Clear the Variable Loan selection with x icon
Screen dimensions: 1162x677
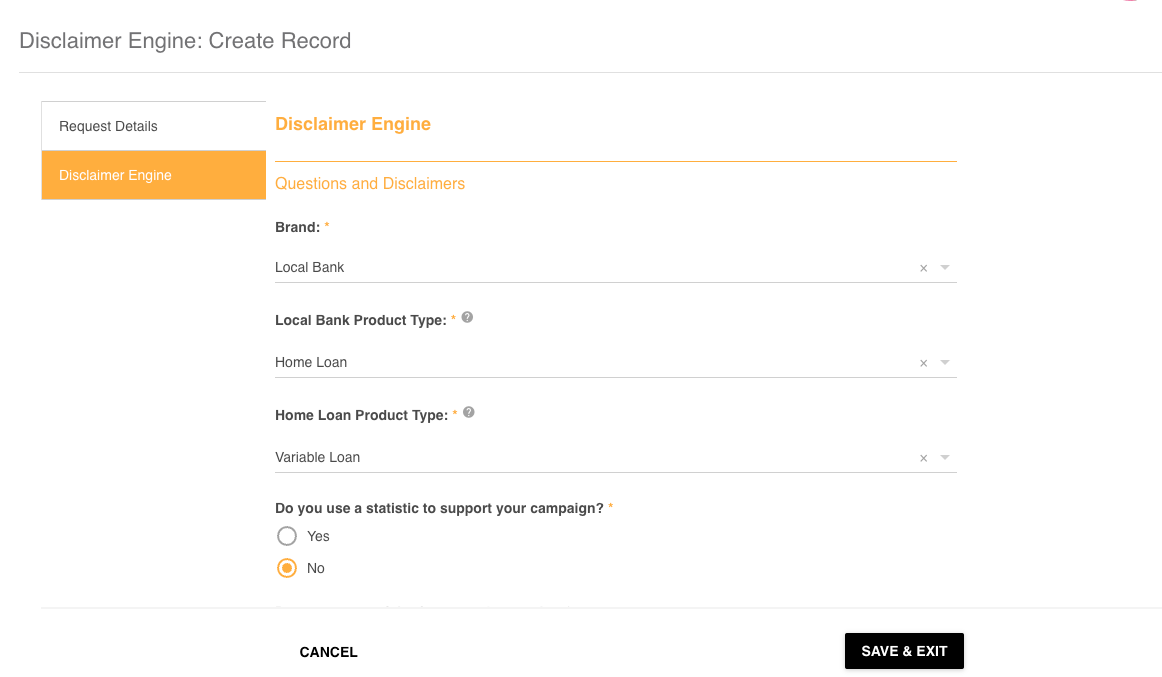(x=923, y=458)
